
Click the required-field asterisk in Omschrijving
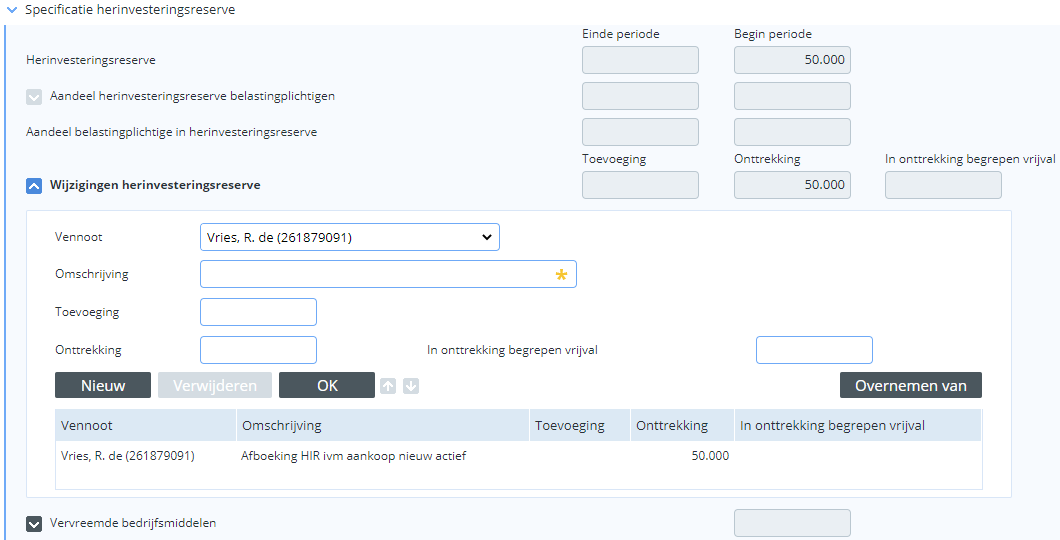tap(561, 274)
